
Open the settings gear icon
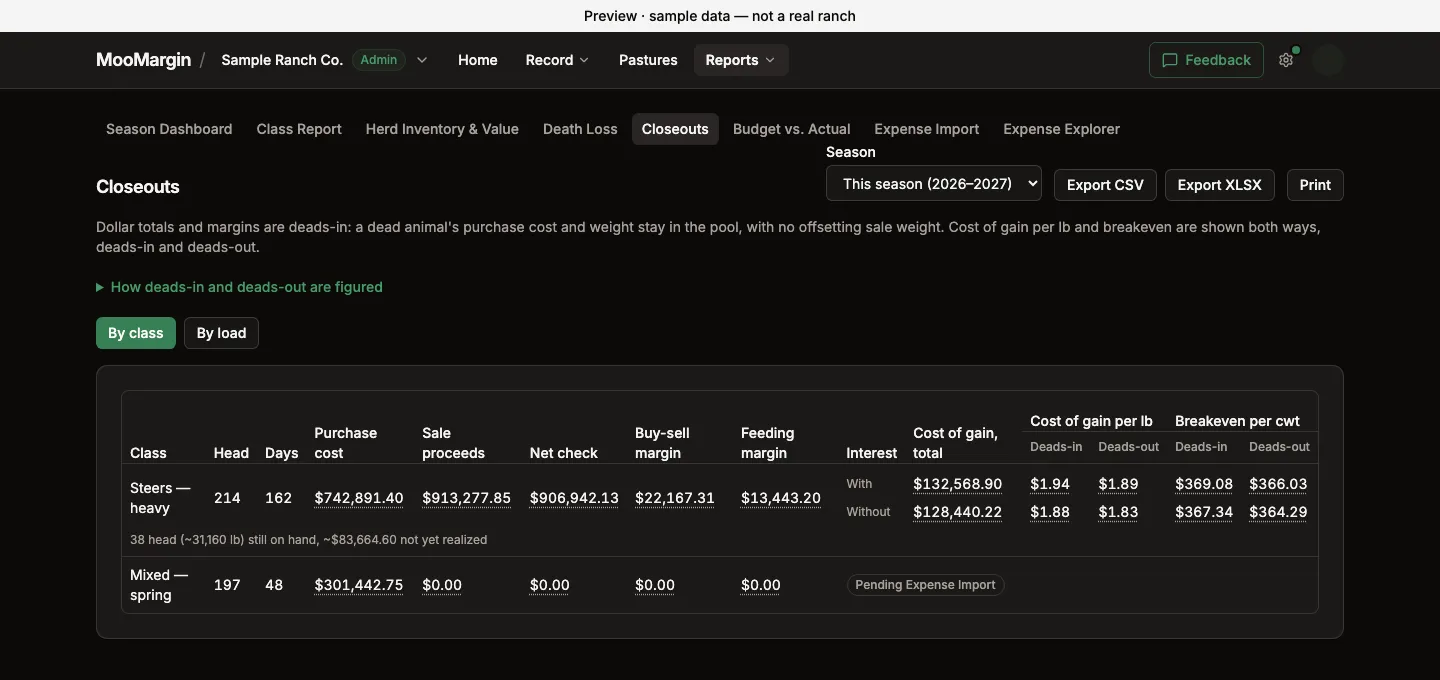tap(1286, 60)
